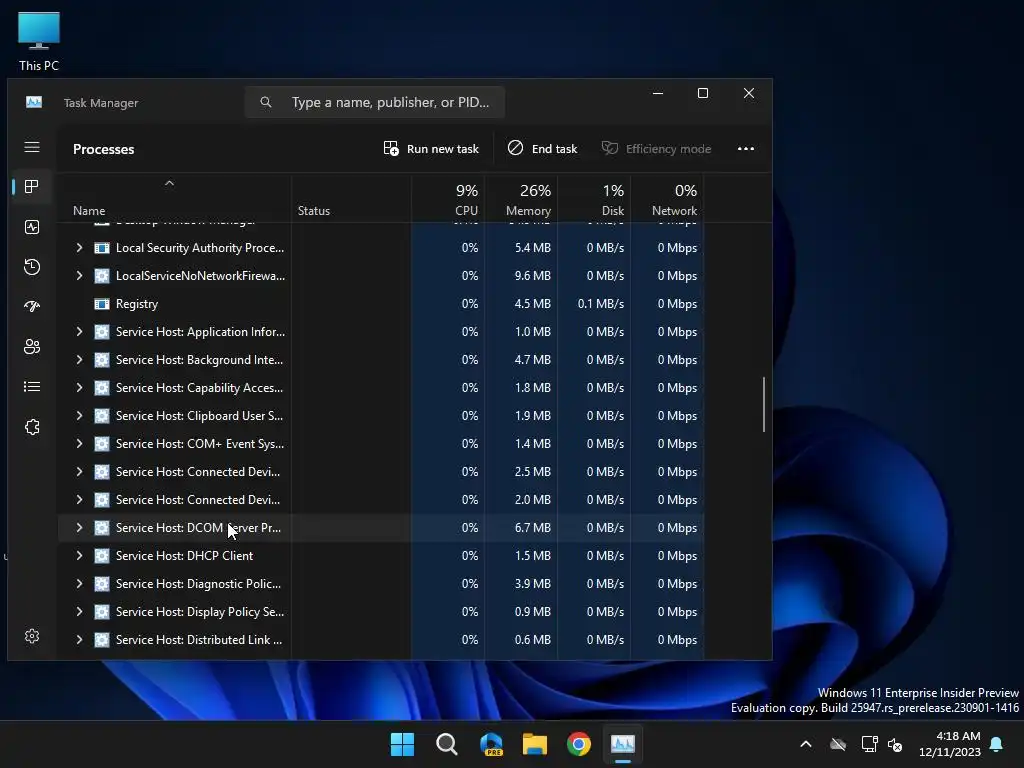Open Task Manager Settings gear icon

(32, 636)
